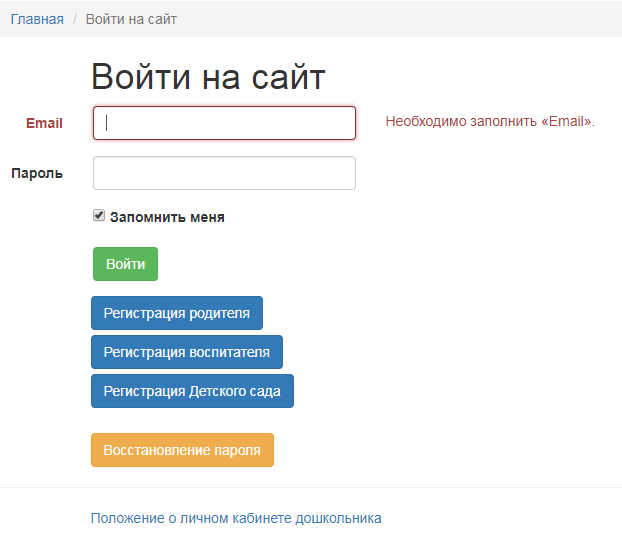The height and width of the screenshot is (541, 622).
Task: Start Восстановление пароля
Action: click(182, 450)
